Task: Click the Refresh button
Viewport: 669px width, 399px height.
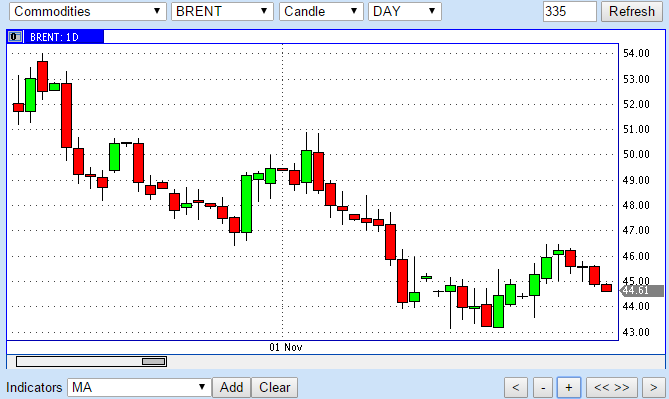Action: (x=631, y=12)
